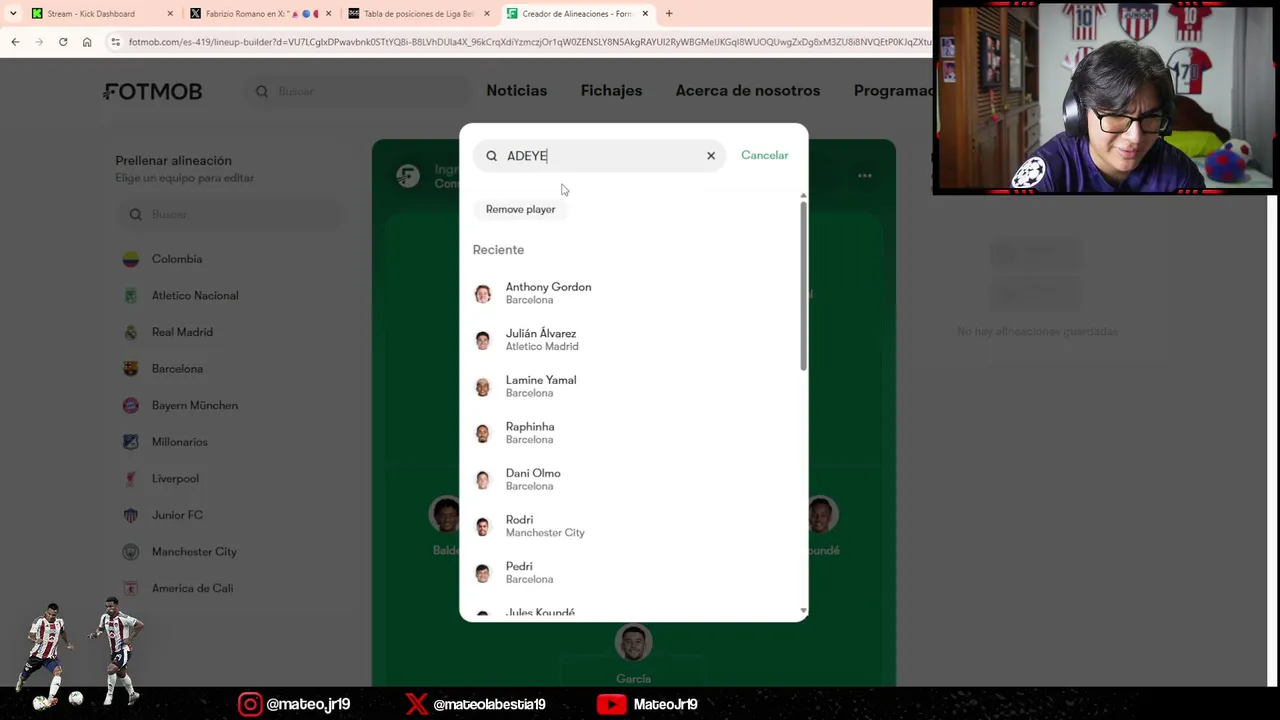
Task: Click the player list scroll-down arrow
Action: (x=803, y=611)
